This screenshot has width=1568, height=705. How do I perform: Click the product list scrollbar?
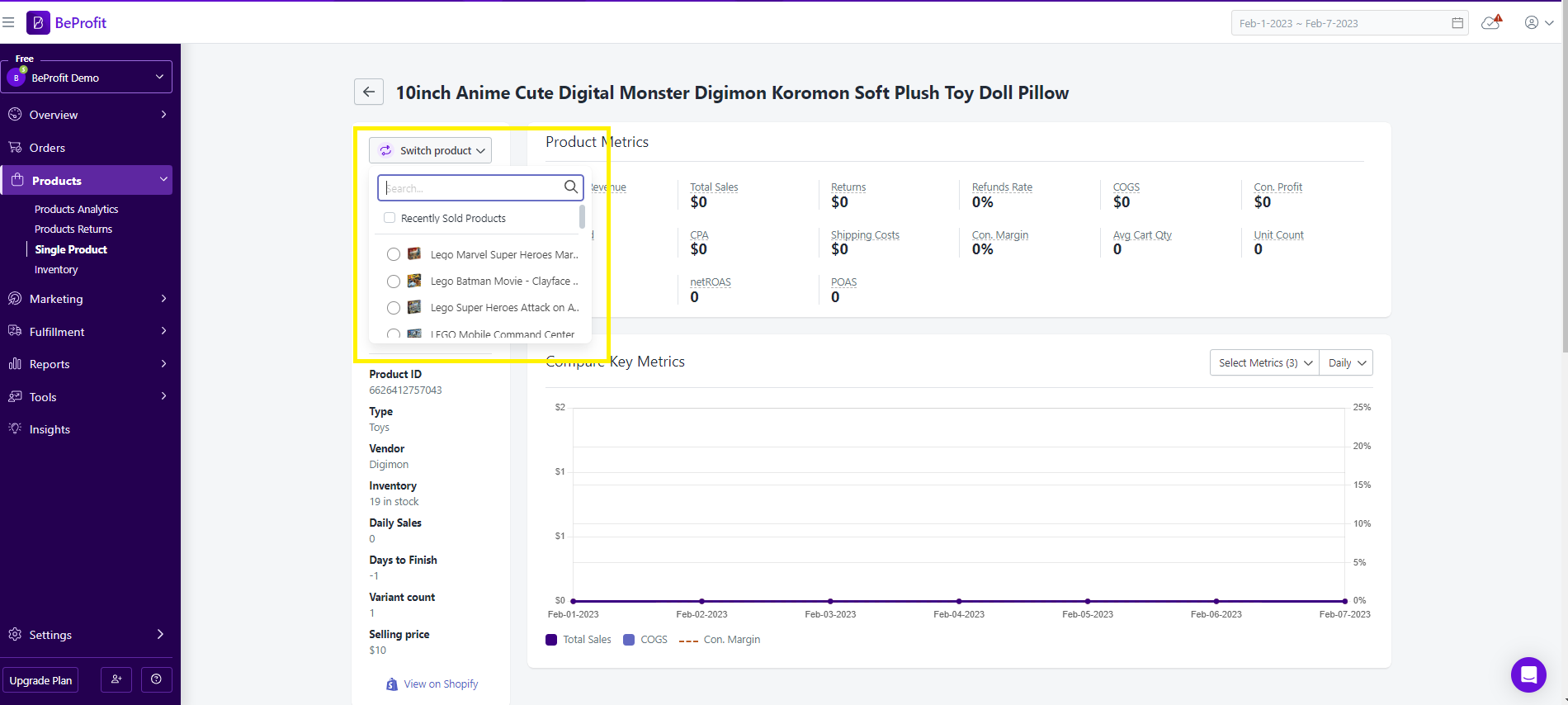tap(582, 217)
